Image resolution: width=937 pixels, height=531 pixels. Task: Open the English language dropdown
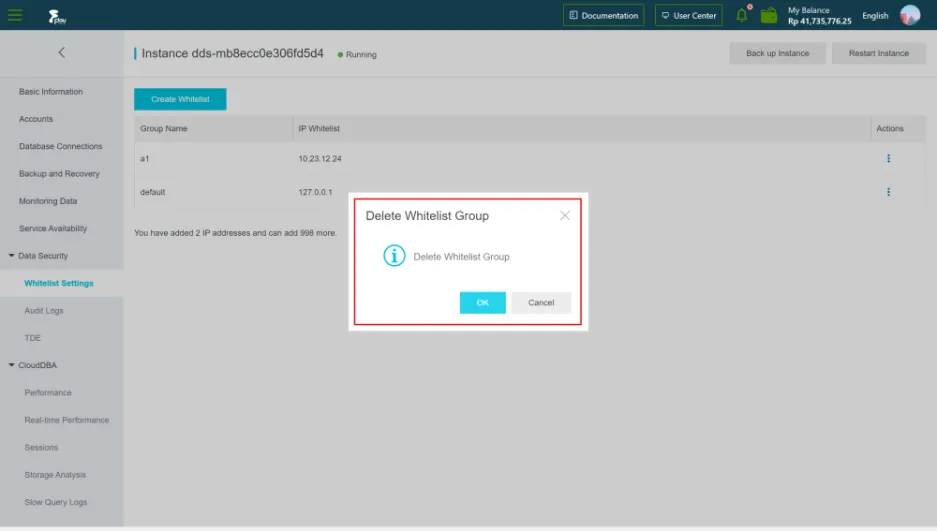pos(875,16)
